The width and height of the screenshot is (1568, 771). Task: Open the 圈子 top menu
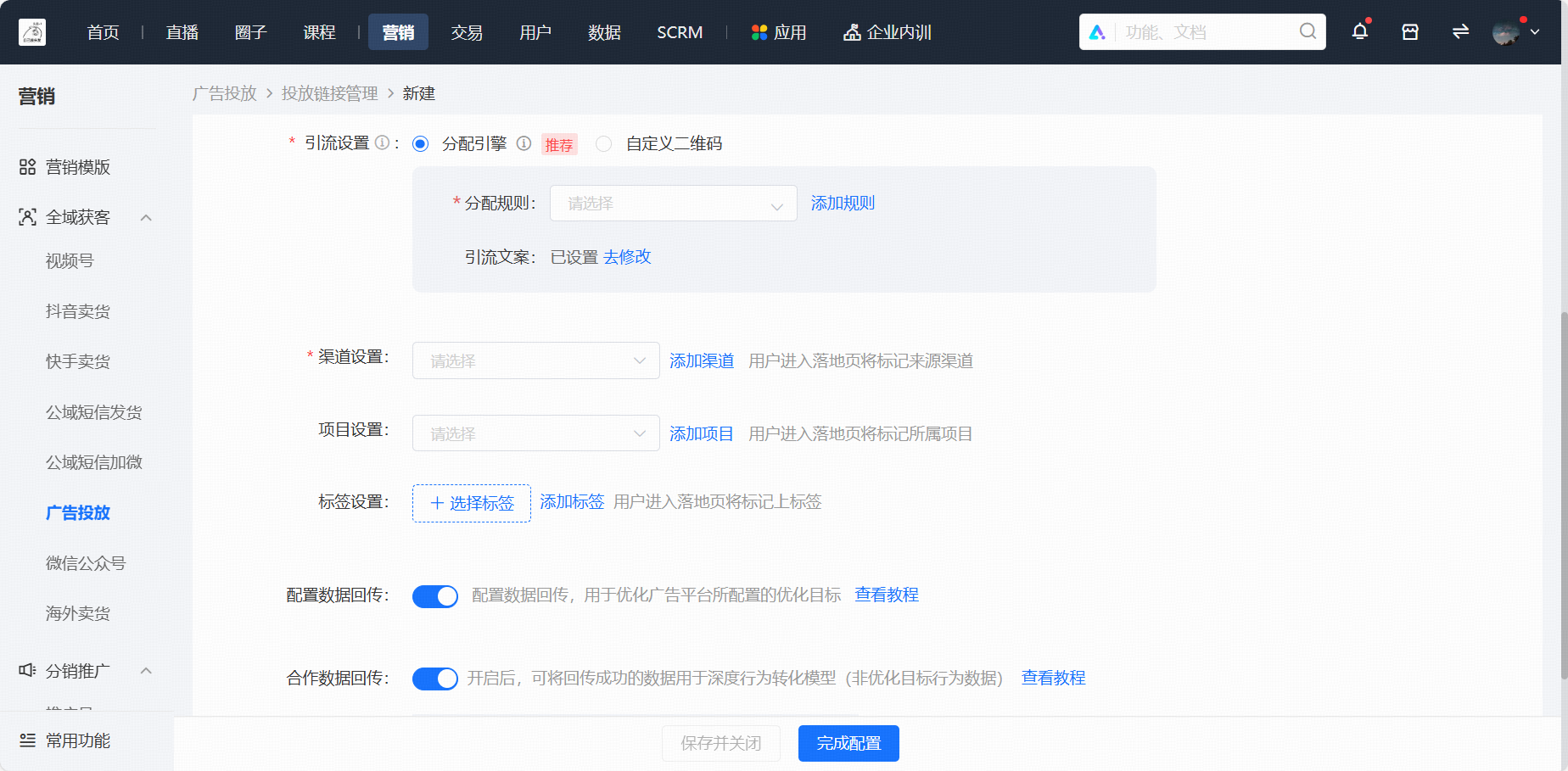click(251, 32)
